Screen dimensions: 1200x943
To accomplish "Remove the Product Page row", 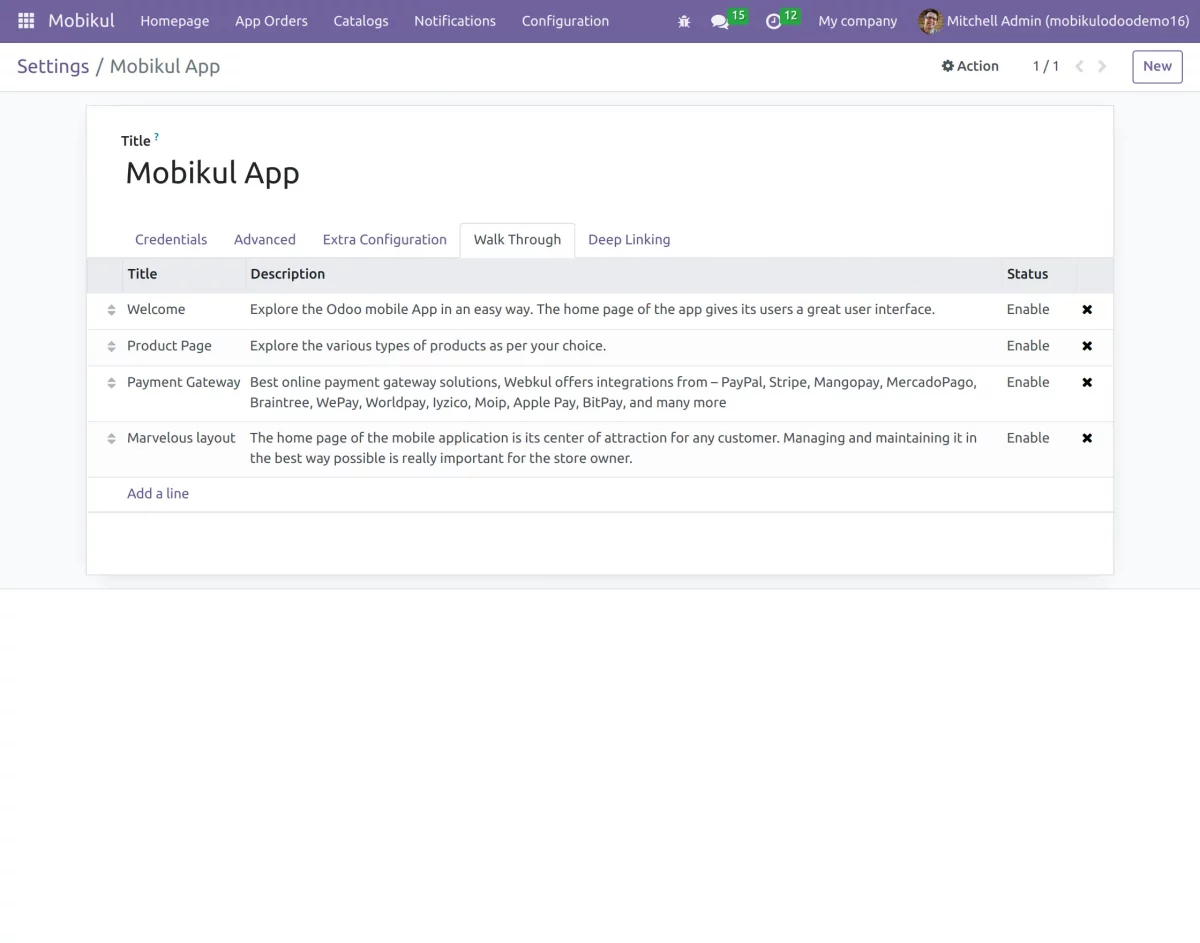I will pyautogui.click(x=1087, y=346).
